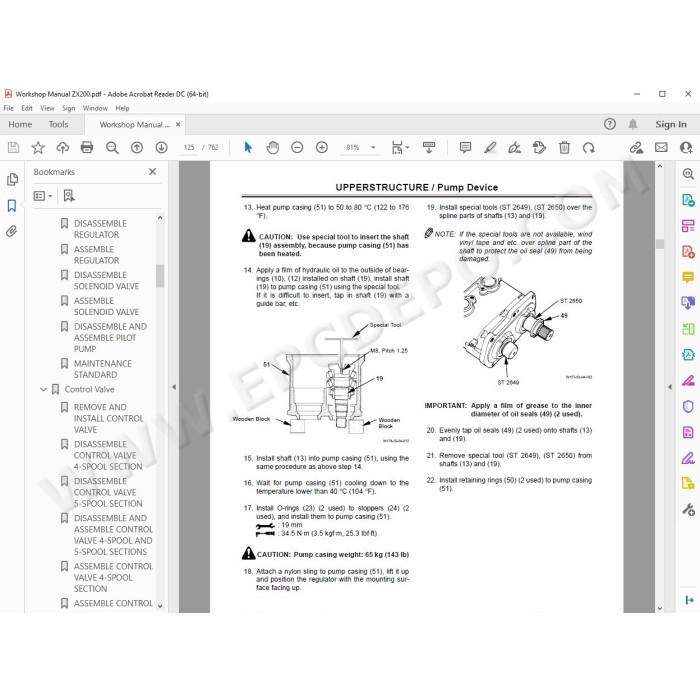Screen dimensions: 700x700
Task: Open the Window menu
Action: pyautogui.click(x=95, y=108)
